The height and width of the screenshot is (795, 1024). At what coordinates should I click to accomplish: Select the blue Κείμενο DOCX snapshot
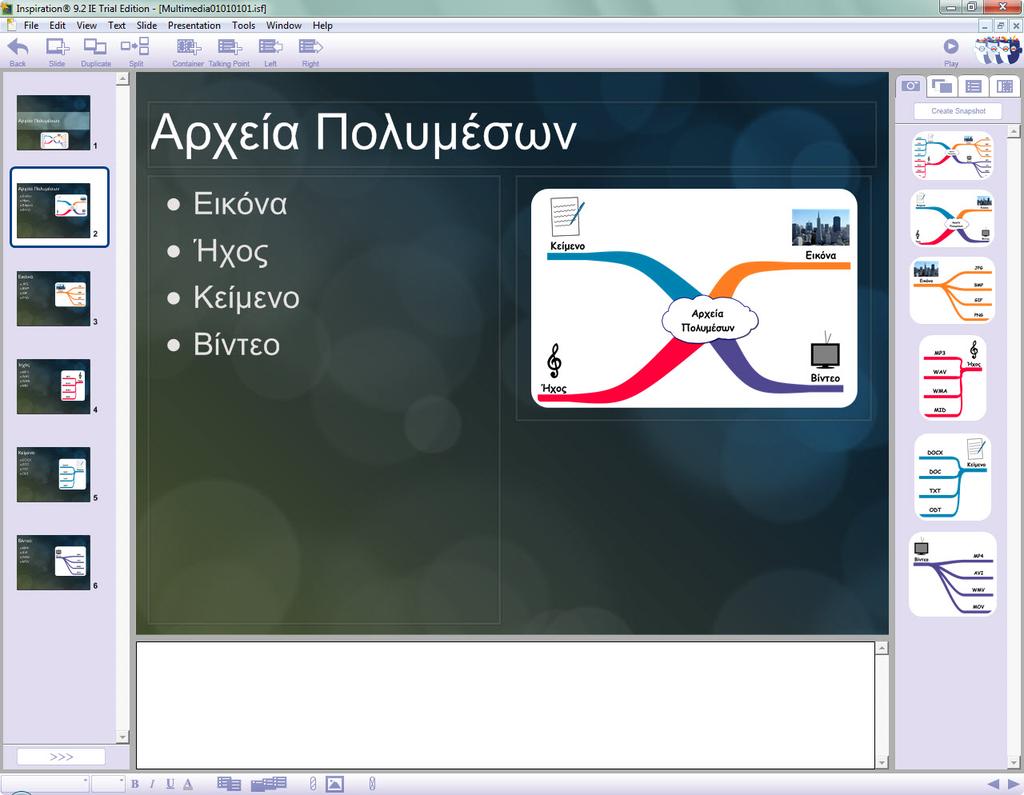pyautogui.click(x=953, y=477)
